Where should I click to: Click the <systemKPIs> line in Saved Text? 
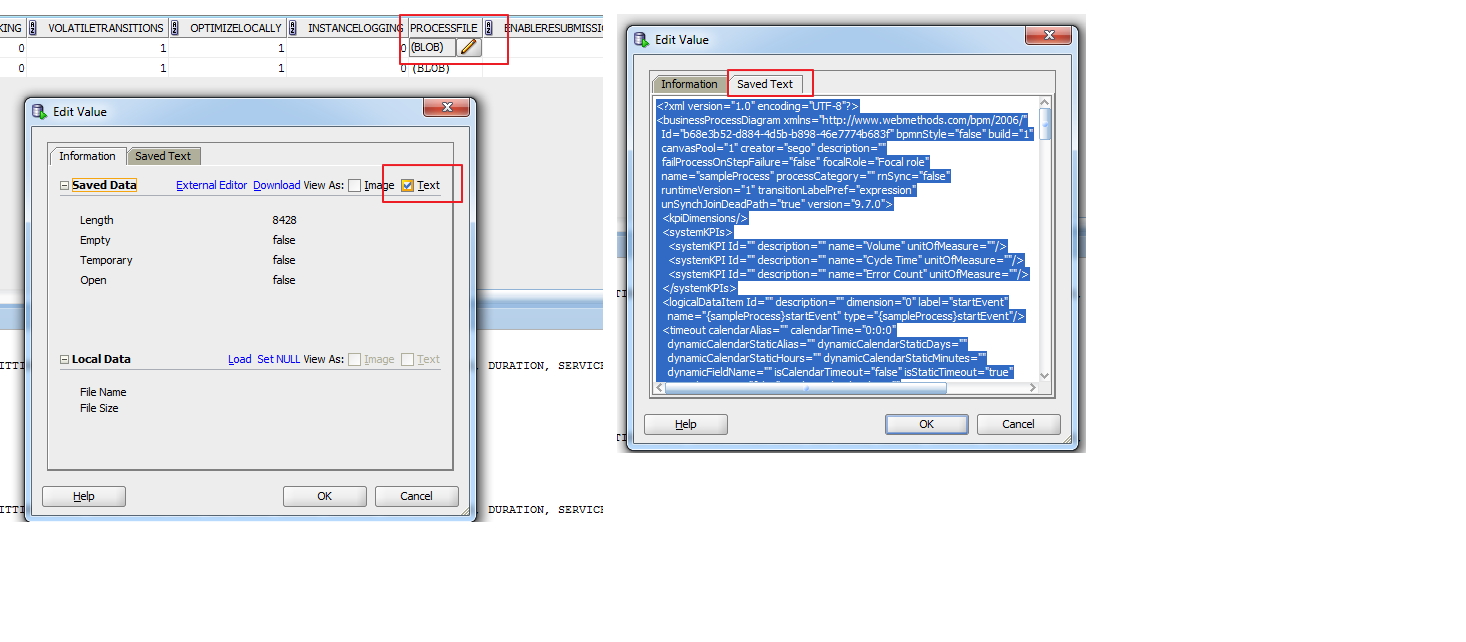[697, 231]
